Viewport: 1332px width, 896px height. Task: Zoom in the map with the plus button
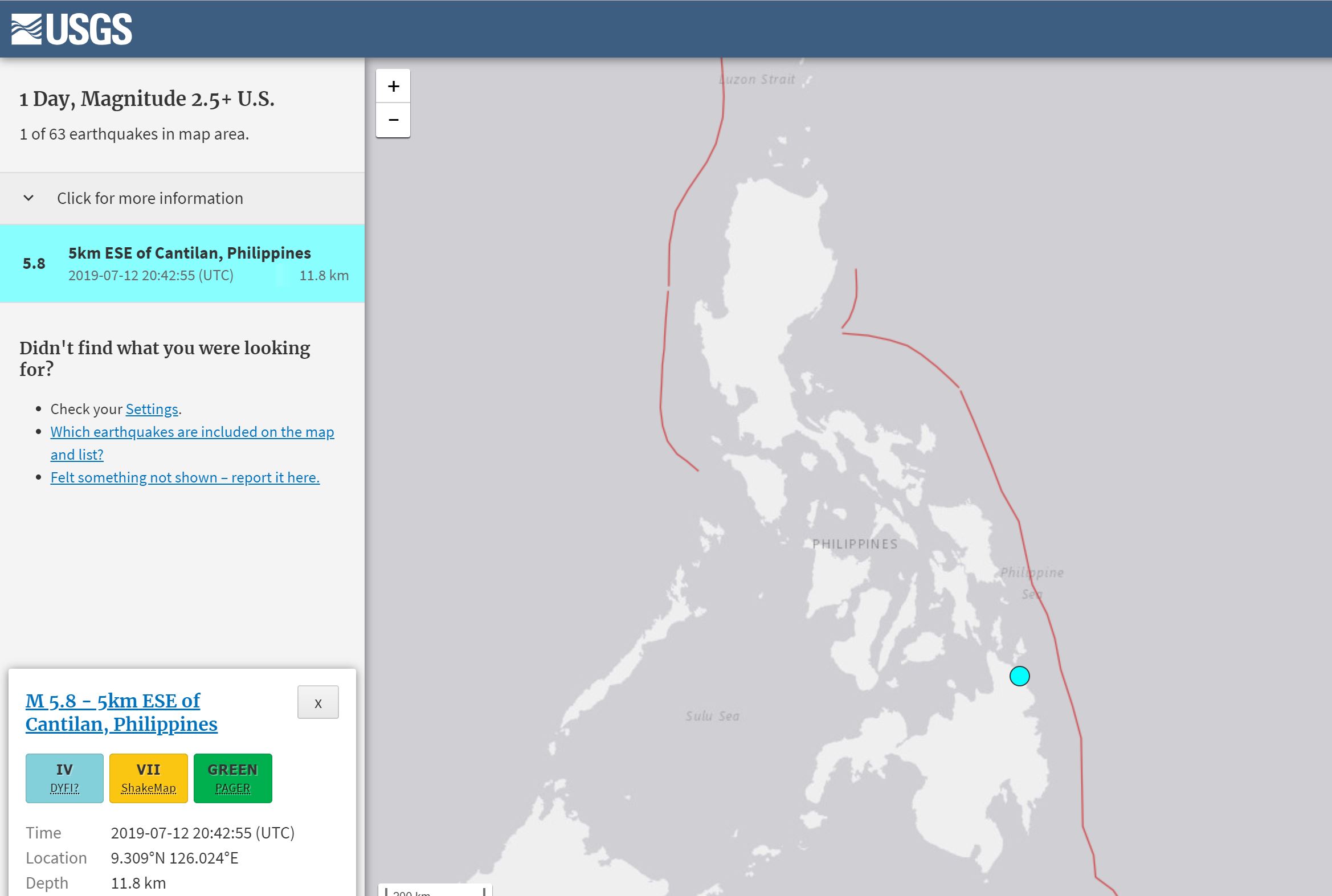pyautogui.click(x=393, y=86)
